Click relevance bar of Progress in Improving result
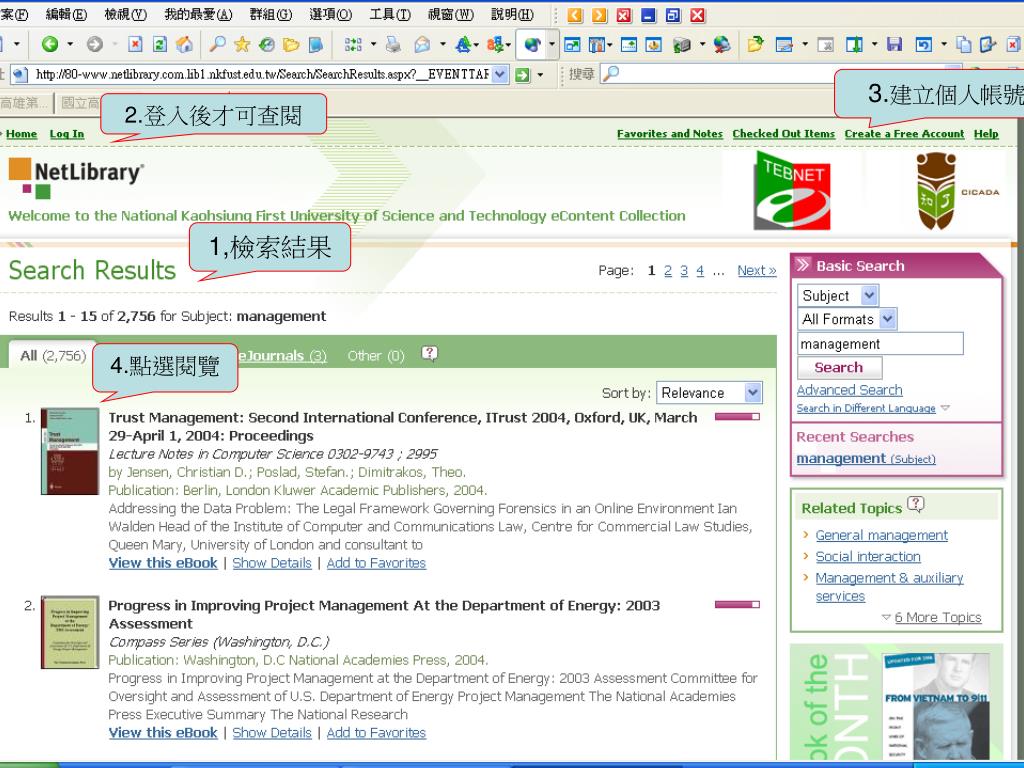Viewport: 1024px width, 768px height. tap(737, 605)
